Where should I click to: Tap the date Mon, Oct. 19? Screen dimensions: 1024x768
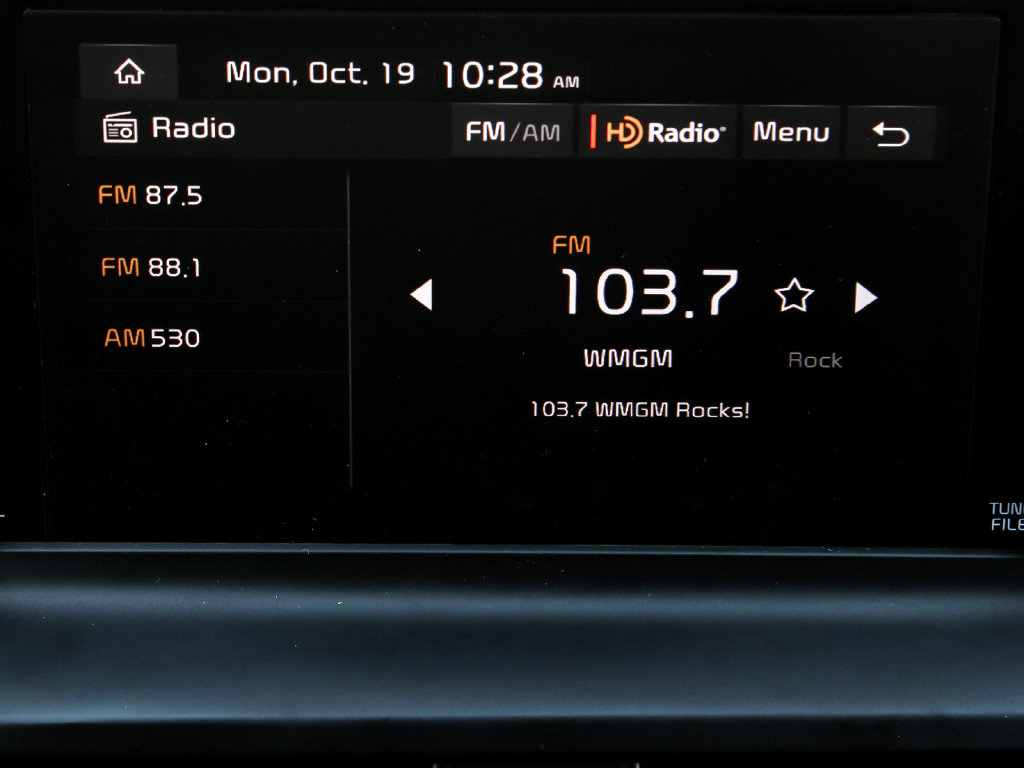[320, 73]
